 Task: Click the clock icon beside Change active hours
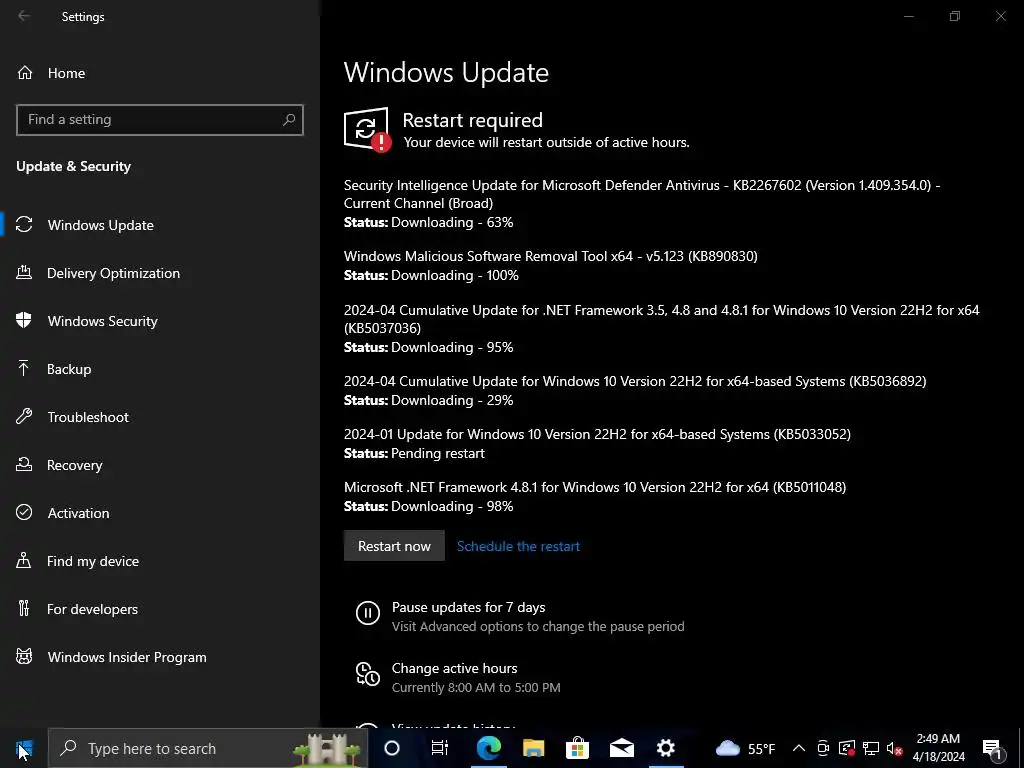click(x=368, y=674)
